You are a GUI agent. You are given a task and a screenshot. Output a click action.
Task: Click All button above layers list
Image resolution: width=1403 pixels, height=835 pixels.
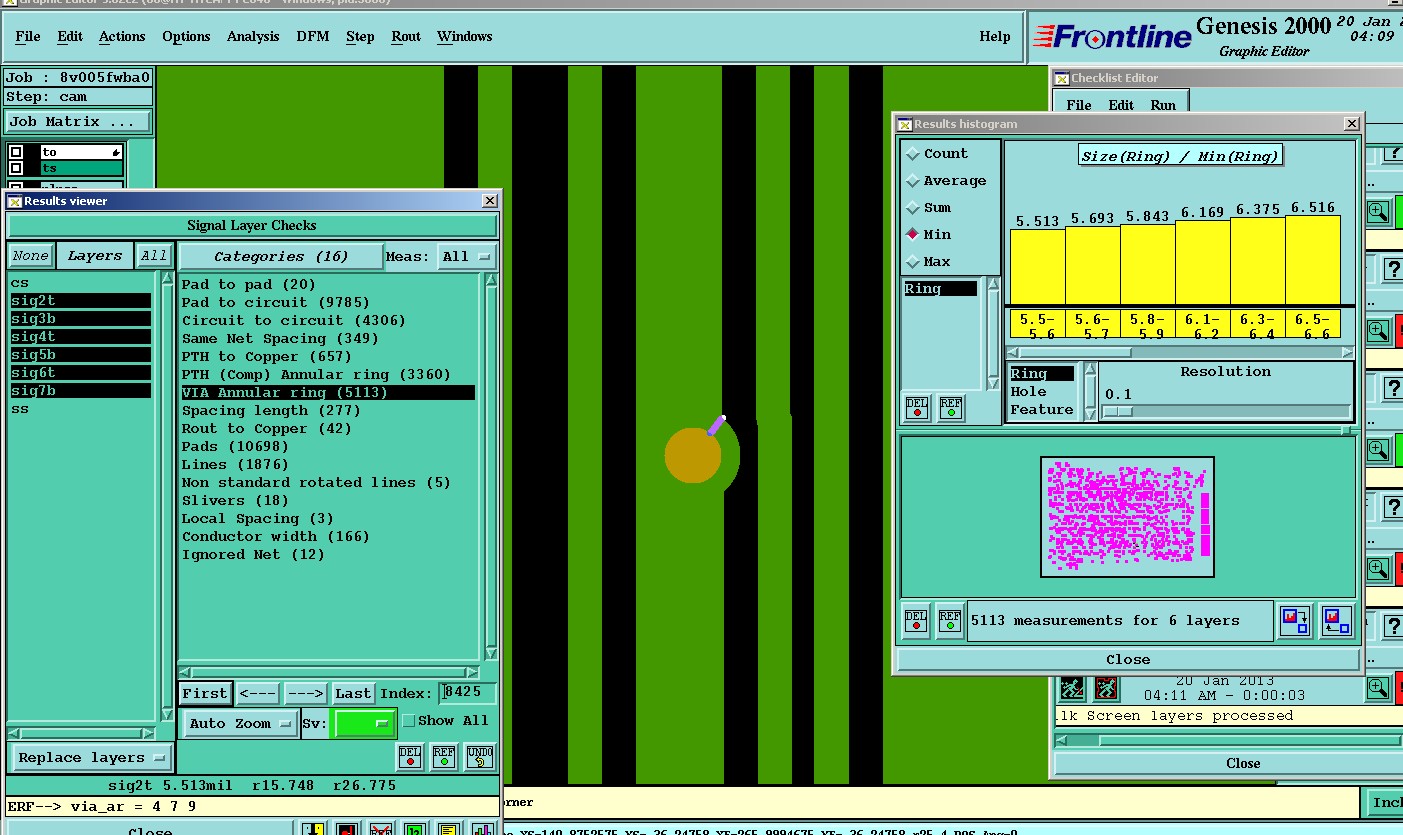[154, 256]
